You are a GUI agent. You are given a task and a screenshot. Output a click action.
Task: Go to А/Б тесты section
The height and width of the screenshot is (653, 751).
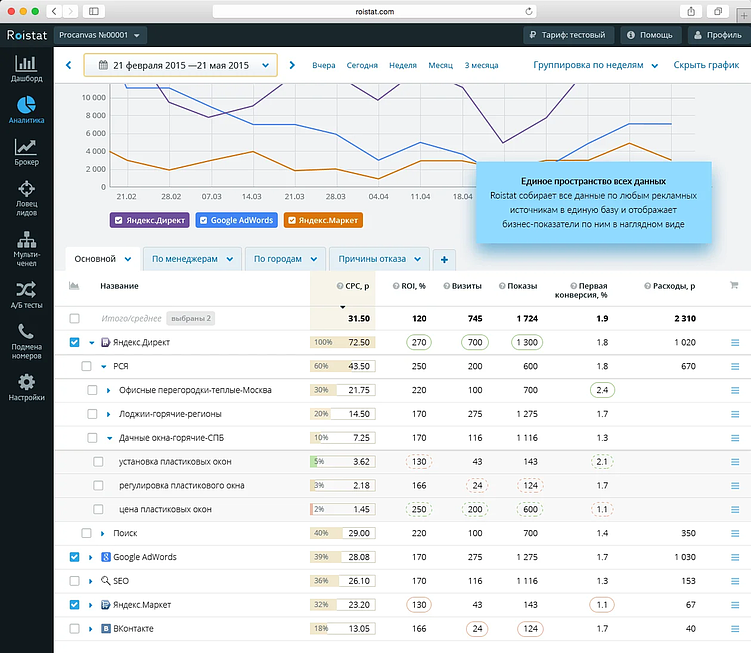[x=26, y=294]
